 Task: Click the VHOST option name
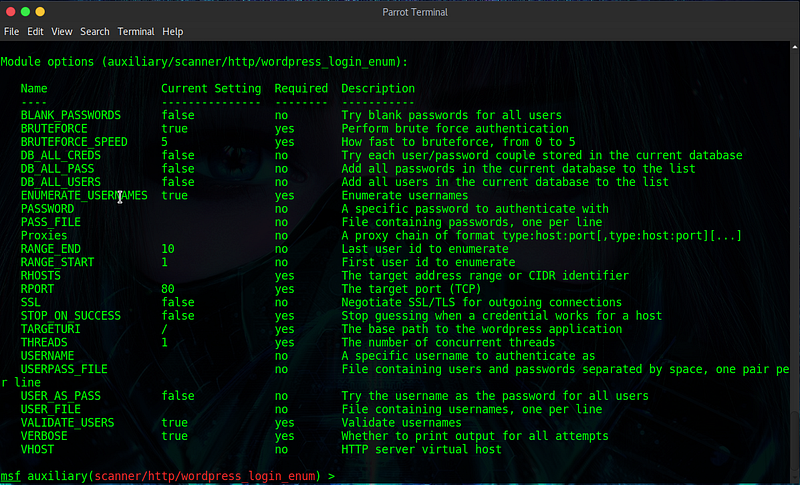[37, 449]
